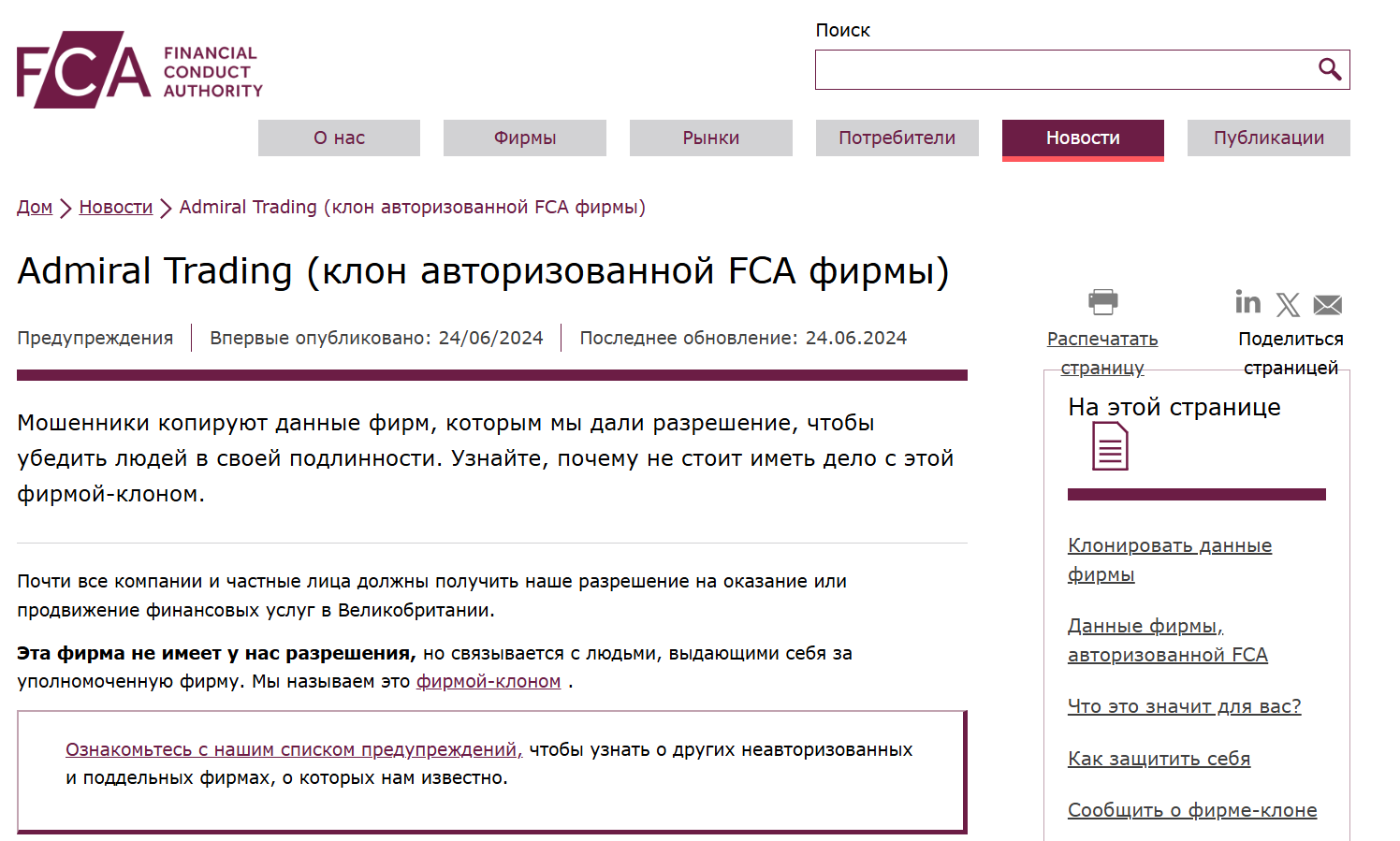Image resolution: width=1400 pixels, height=841 pixels.
Task: Jump to "Клонировать данные фирмы" section
Action: (1170, 559)
